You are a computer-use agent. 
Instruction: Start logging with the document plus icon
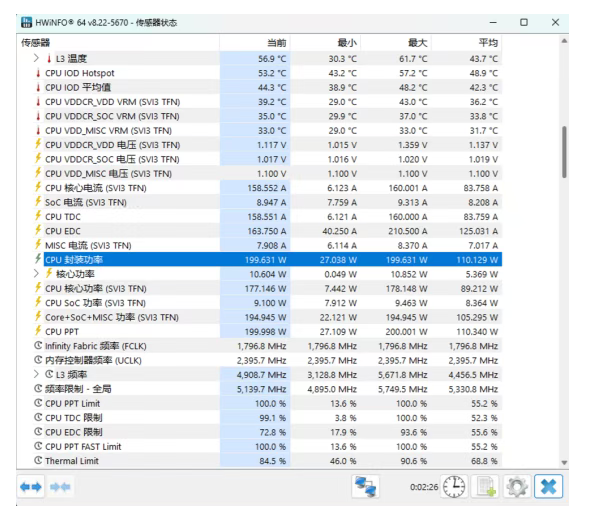(486, 487)
